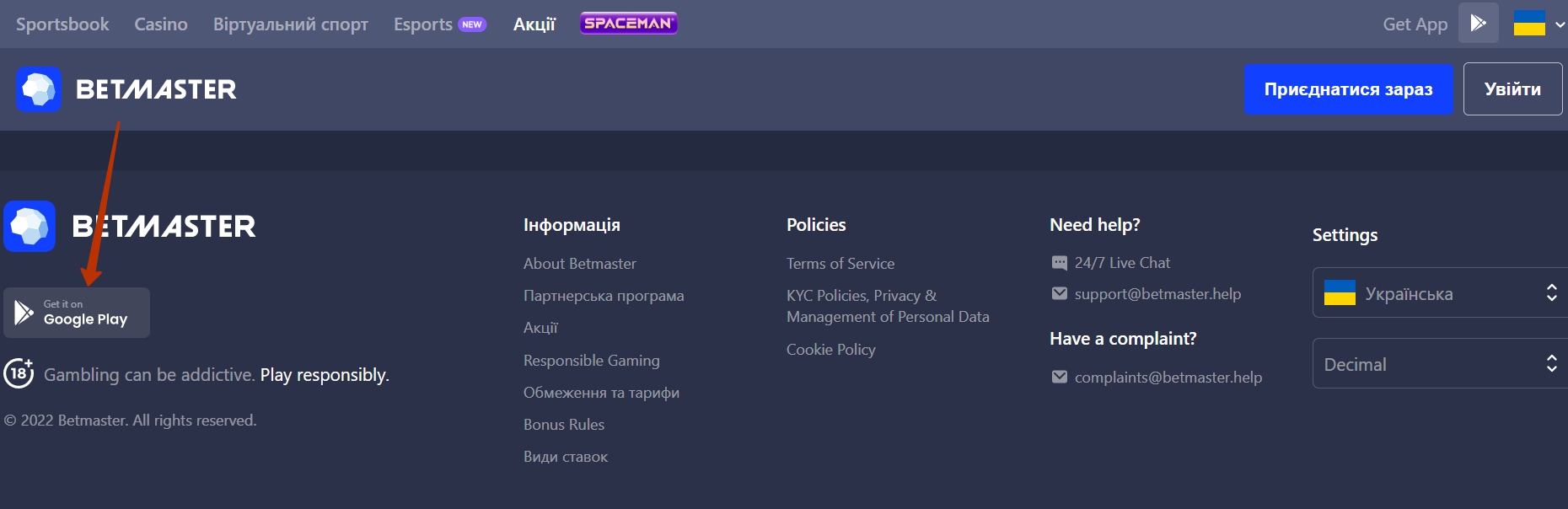
Task: Expand the Українська language dropdown
Action: [x=1440, y=293]
